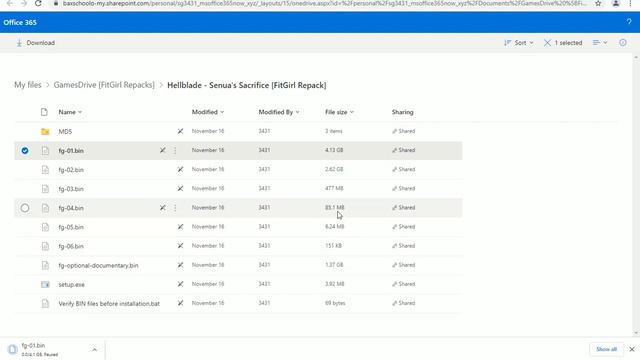Click share icon on setup.exe row
This screenshot has height=360, width=640.
pos(180,284)
